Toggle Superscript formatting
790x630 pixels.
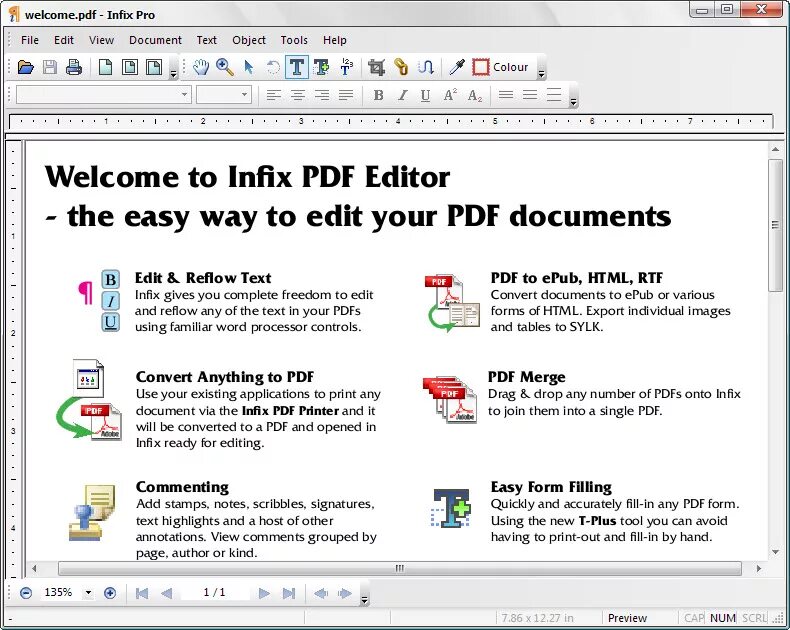click(x=450, y=95)
